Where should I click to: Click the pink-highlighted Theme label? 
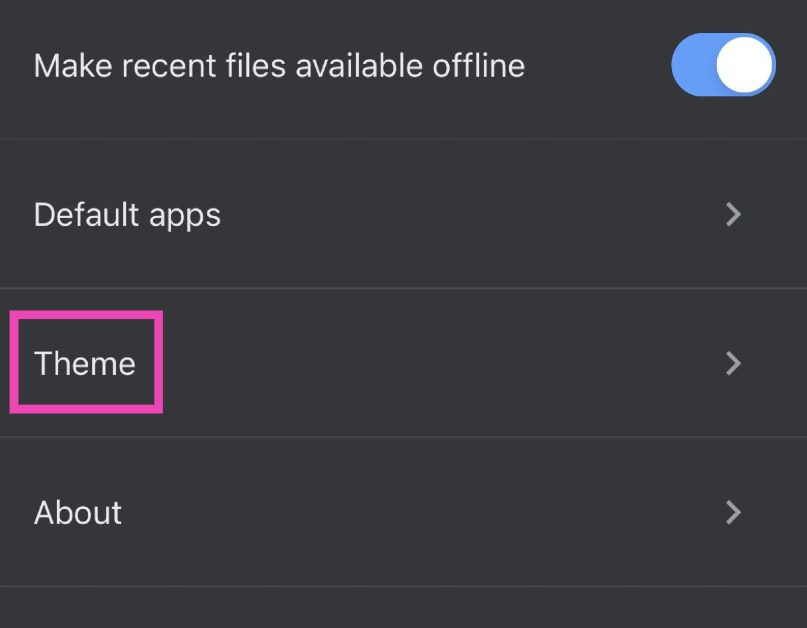coord(85,363)
